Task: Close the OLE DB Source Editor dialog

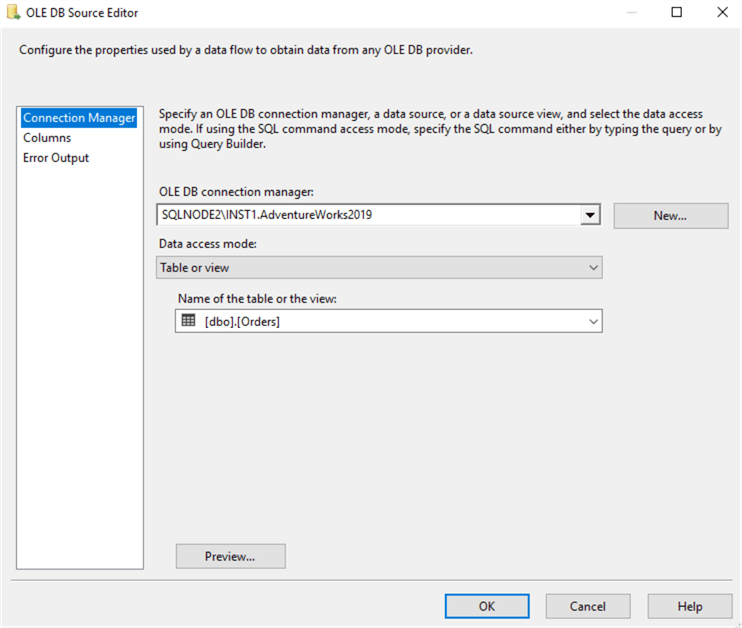Action: click(722, 13)
